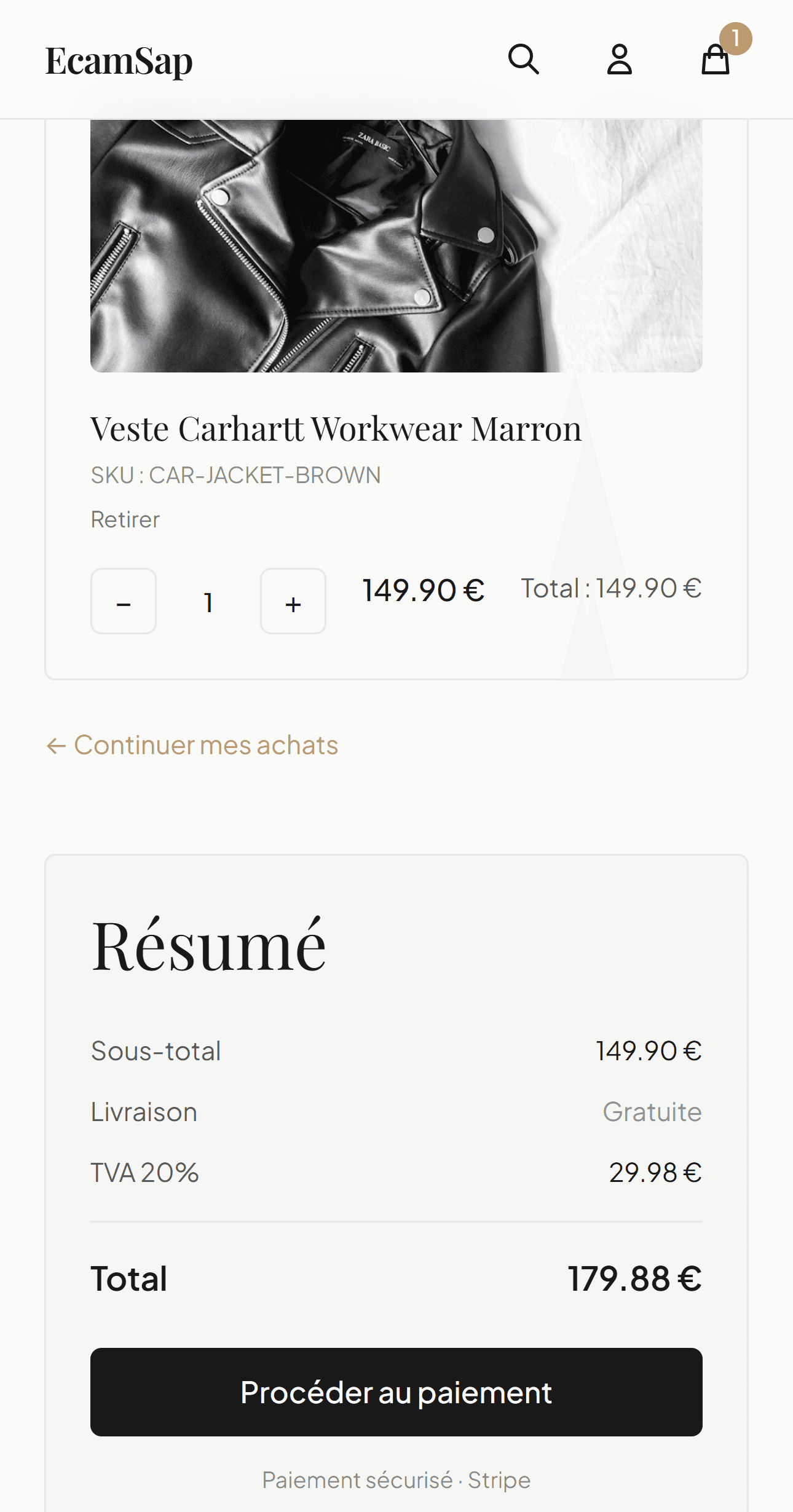Open Veste Carhartt Workwear Marron title
This screenshot has width=793, height=1512.
[x=336, y=428]
